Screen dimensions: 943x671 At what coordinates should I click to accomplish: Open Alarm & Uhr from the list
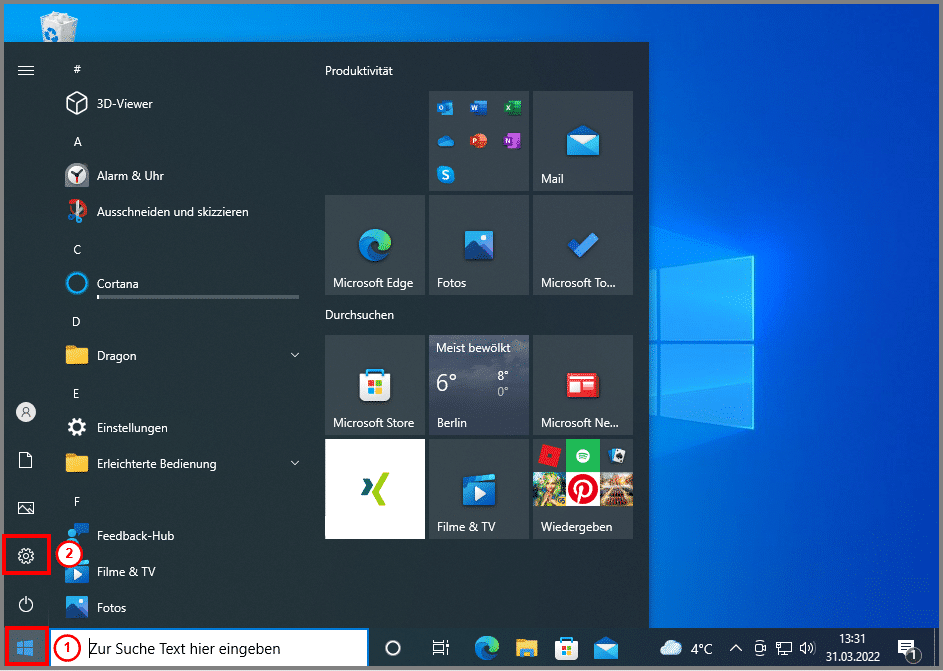click(129, 176)
